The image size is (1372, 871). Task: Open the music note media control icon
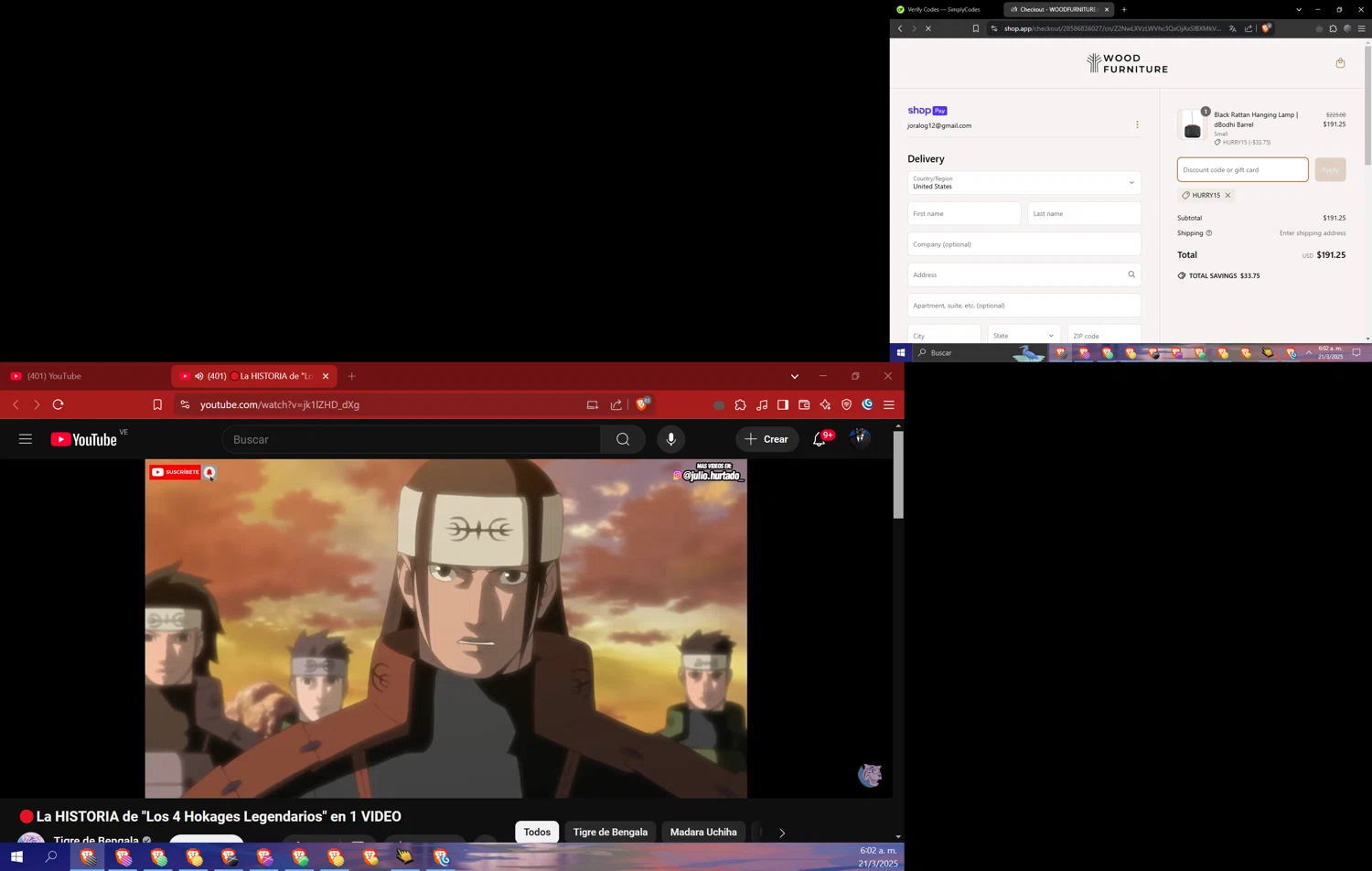coord(762,404)
